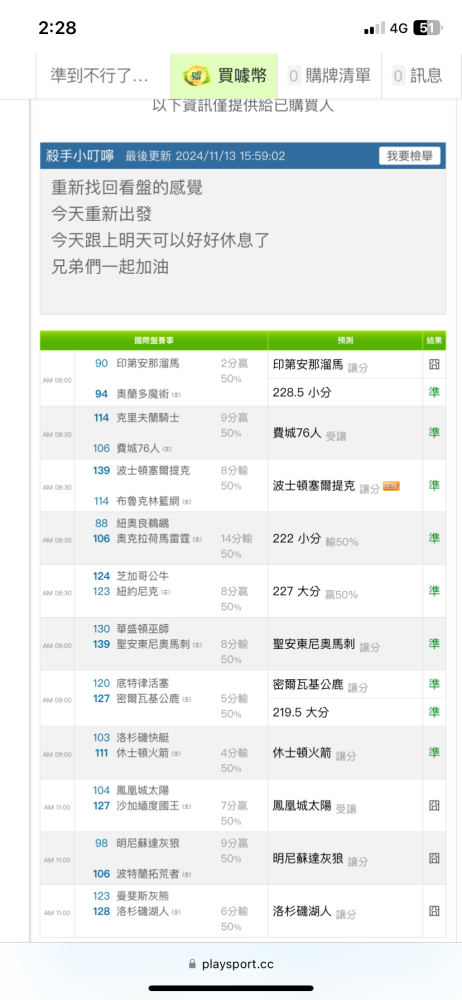
Task: Click the 我要檢舉 report button
Action: [410, 156]
